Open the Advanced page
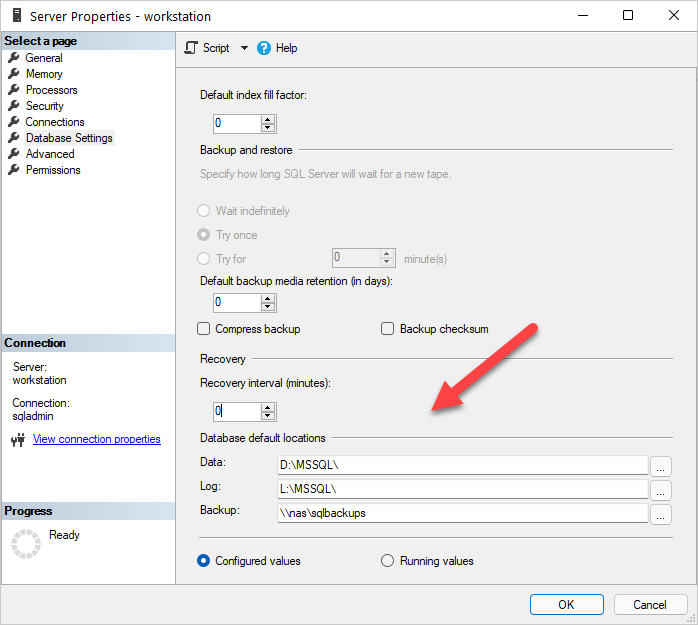Image resolution: width=698 pixels, height=625 pixels. [x=50, y=154]
